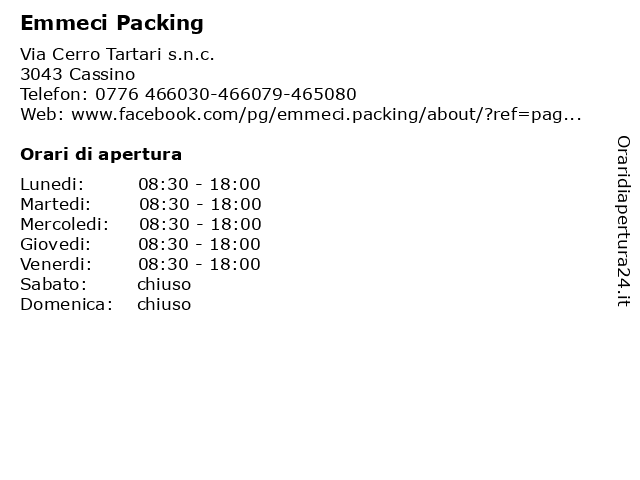Click the Lunedi 08:30 - 18:00 time text
Viewport: 640px width, 480px height.
[199, 184]
